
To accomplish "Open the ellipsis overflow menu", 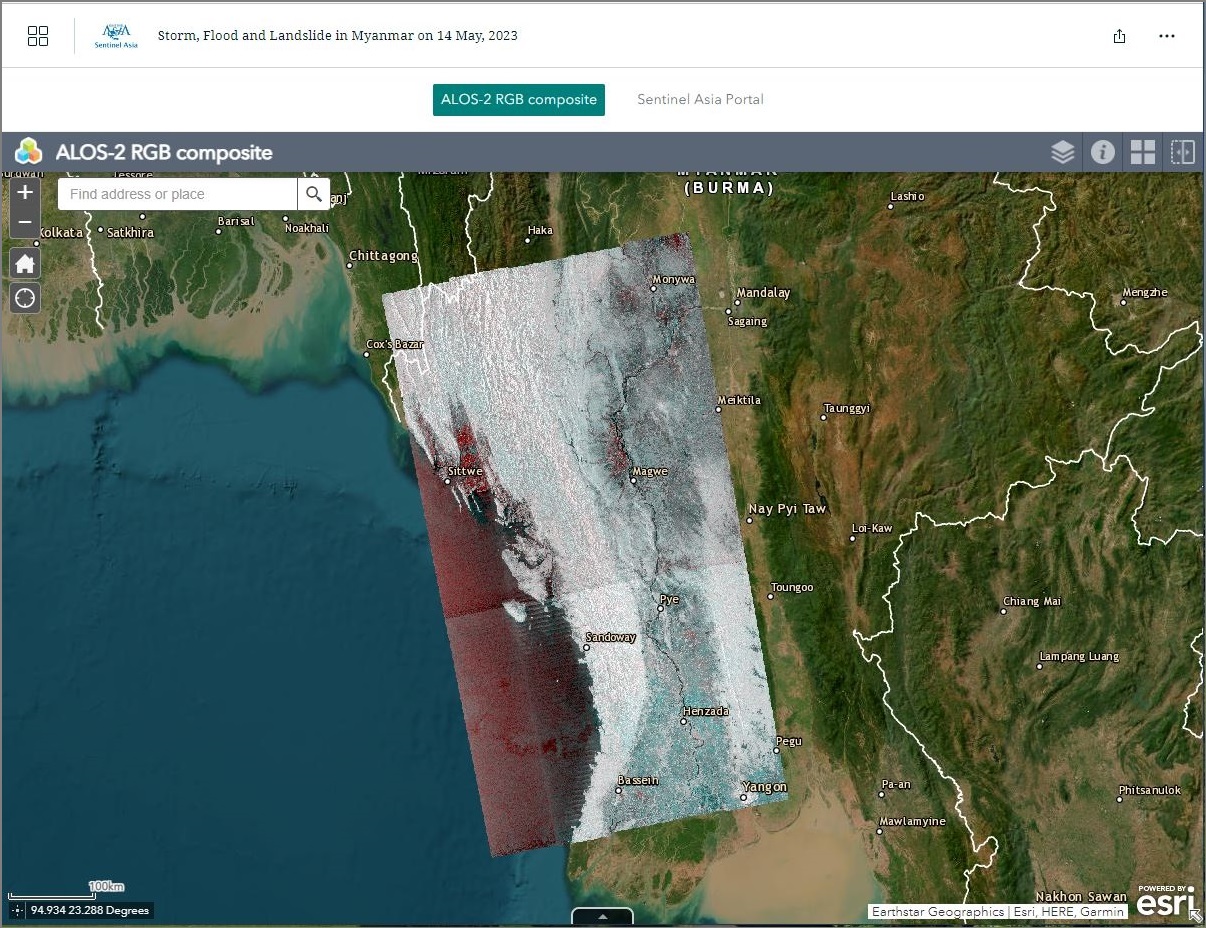I will coord(1167,36).
